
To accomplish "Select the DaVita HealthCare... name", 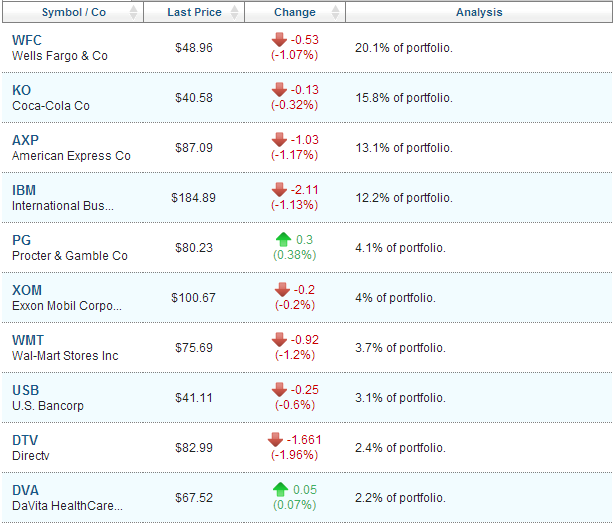I will tap(67, 506).
